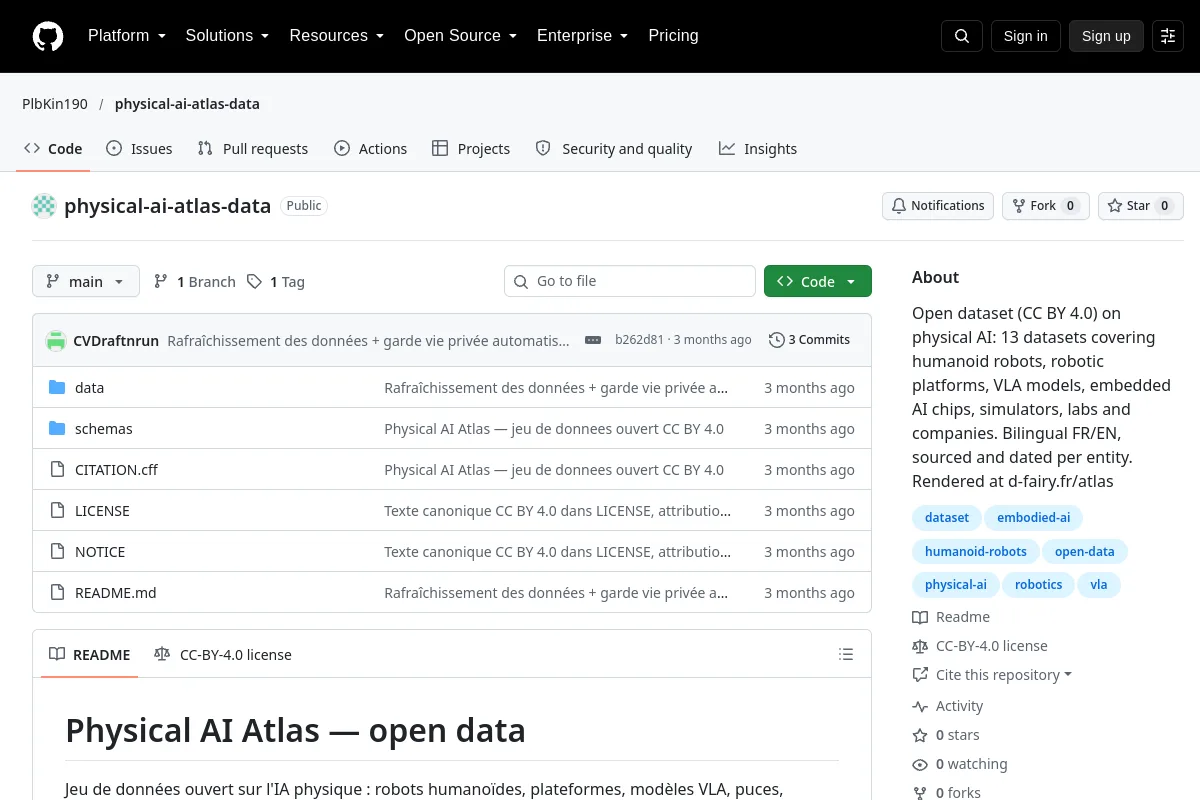
Task: Open the CVDraftnrun commit author avatar
Action: [56, 340]
